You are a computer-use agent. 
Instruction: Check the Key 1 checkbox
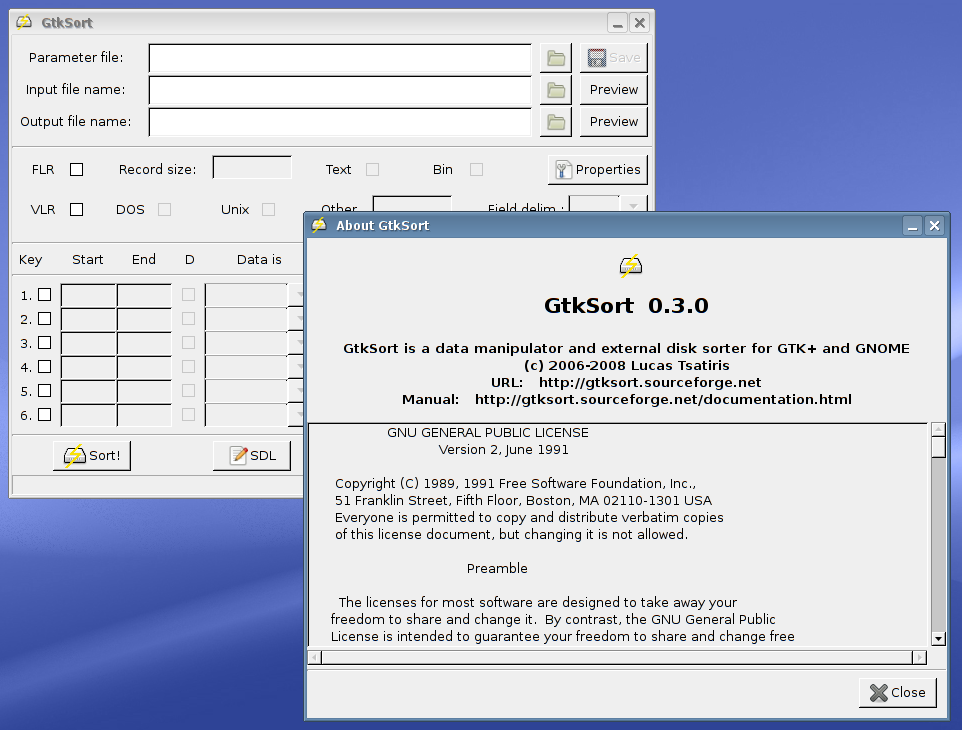click(44, 295)
